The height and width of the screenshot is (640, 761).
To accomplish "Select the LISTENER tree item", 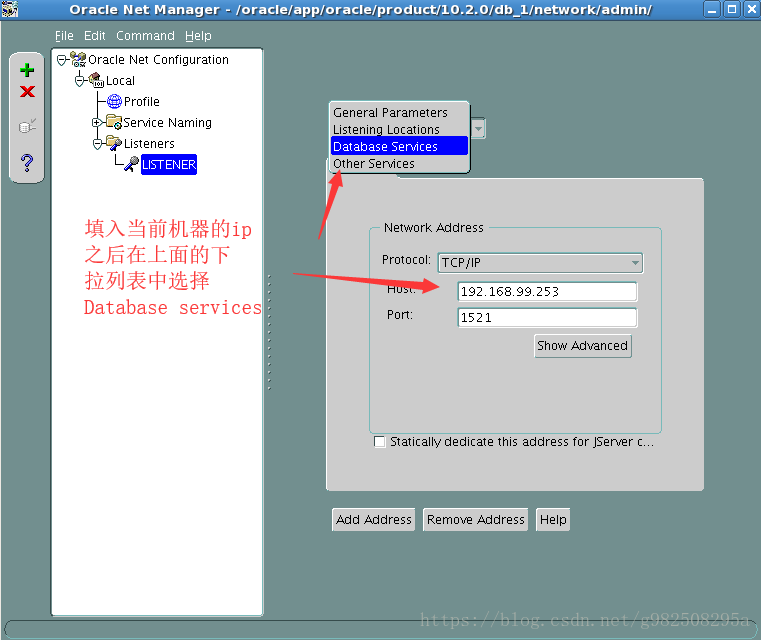I will coord(169,164).
